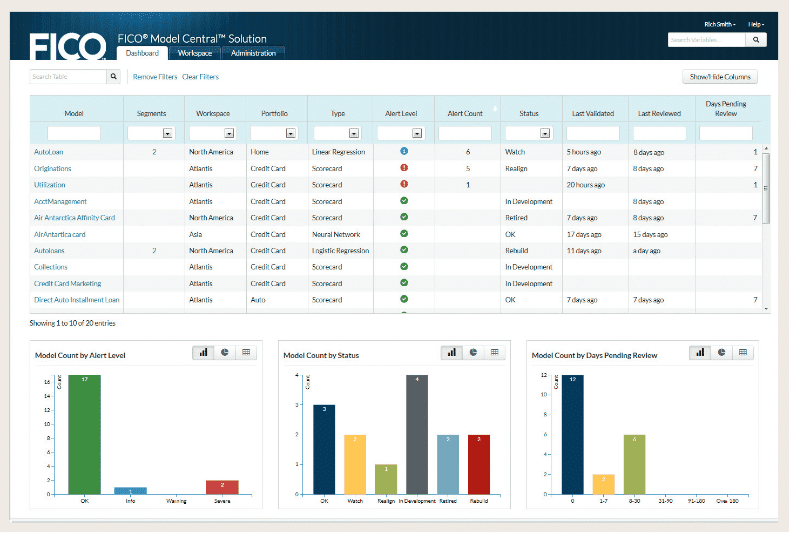Click the table's vertical scrollbar thumb
789x542 pixels.
pos(766,188)
